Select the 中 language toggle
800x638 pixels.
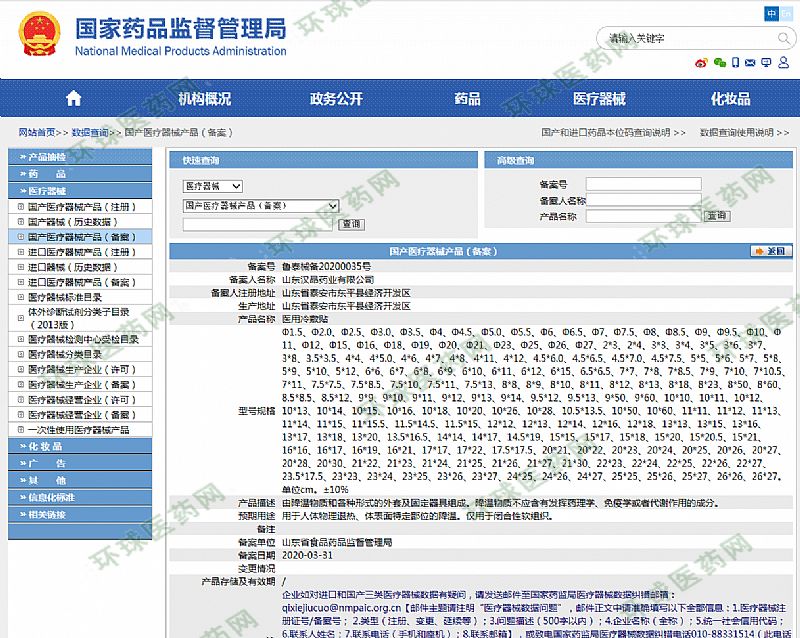point(771,13)
